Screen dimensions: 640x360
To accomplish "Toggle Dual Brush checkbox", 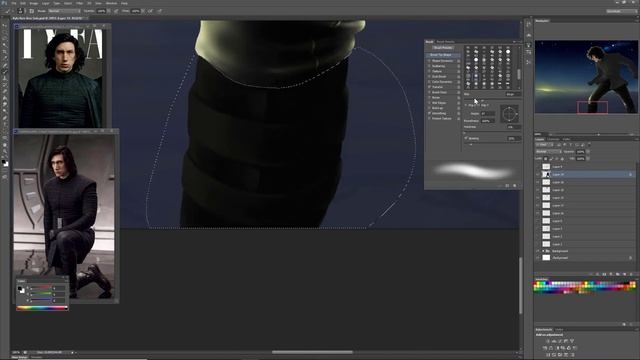I will [x=429, y=77].
